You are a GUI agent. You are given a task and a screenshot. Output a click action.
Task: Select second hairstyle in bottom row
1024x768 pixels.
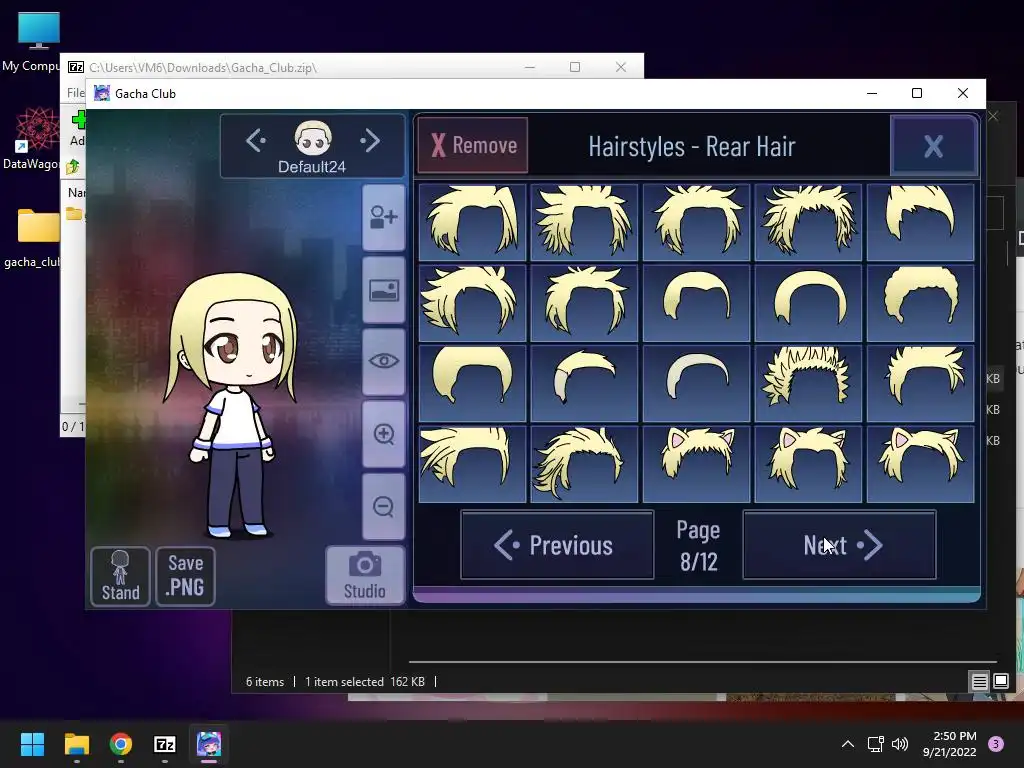pyautogui.click(x=584, y=464)
